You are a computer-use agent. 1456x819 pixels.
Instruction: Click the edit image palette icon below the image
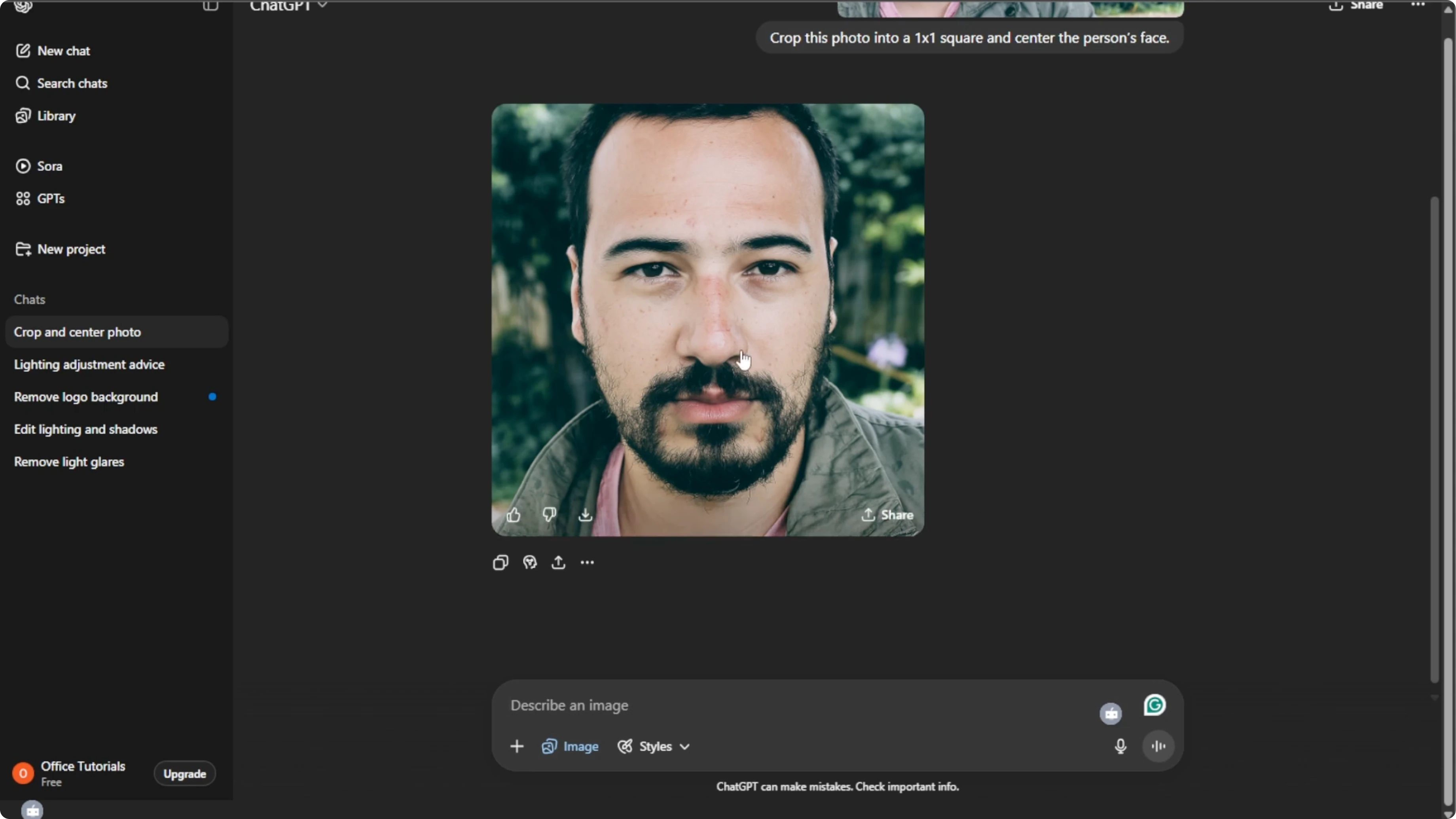530,562
